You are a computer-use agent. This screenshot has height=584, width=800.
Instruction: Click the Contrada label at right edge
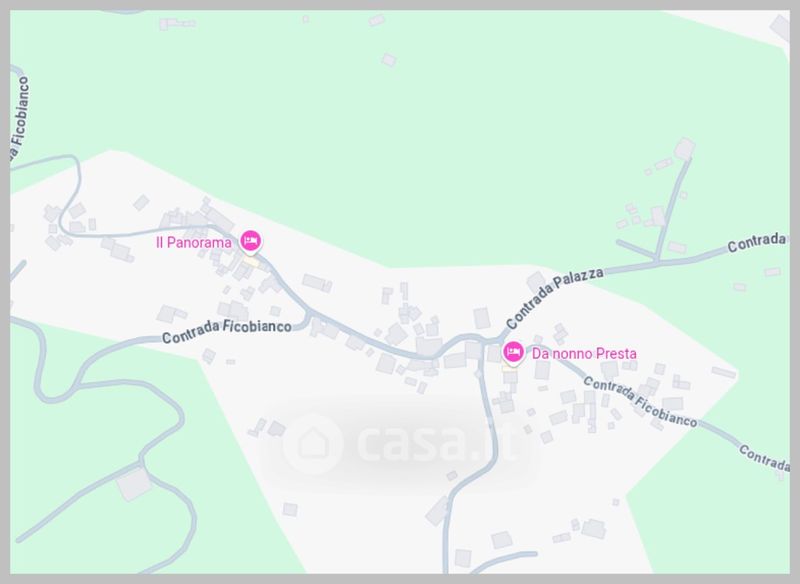(757, 242)
